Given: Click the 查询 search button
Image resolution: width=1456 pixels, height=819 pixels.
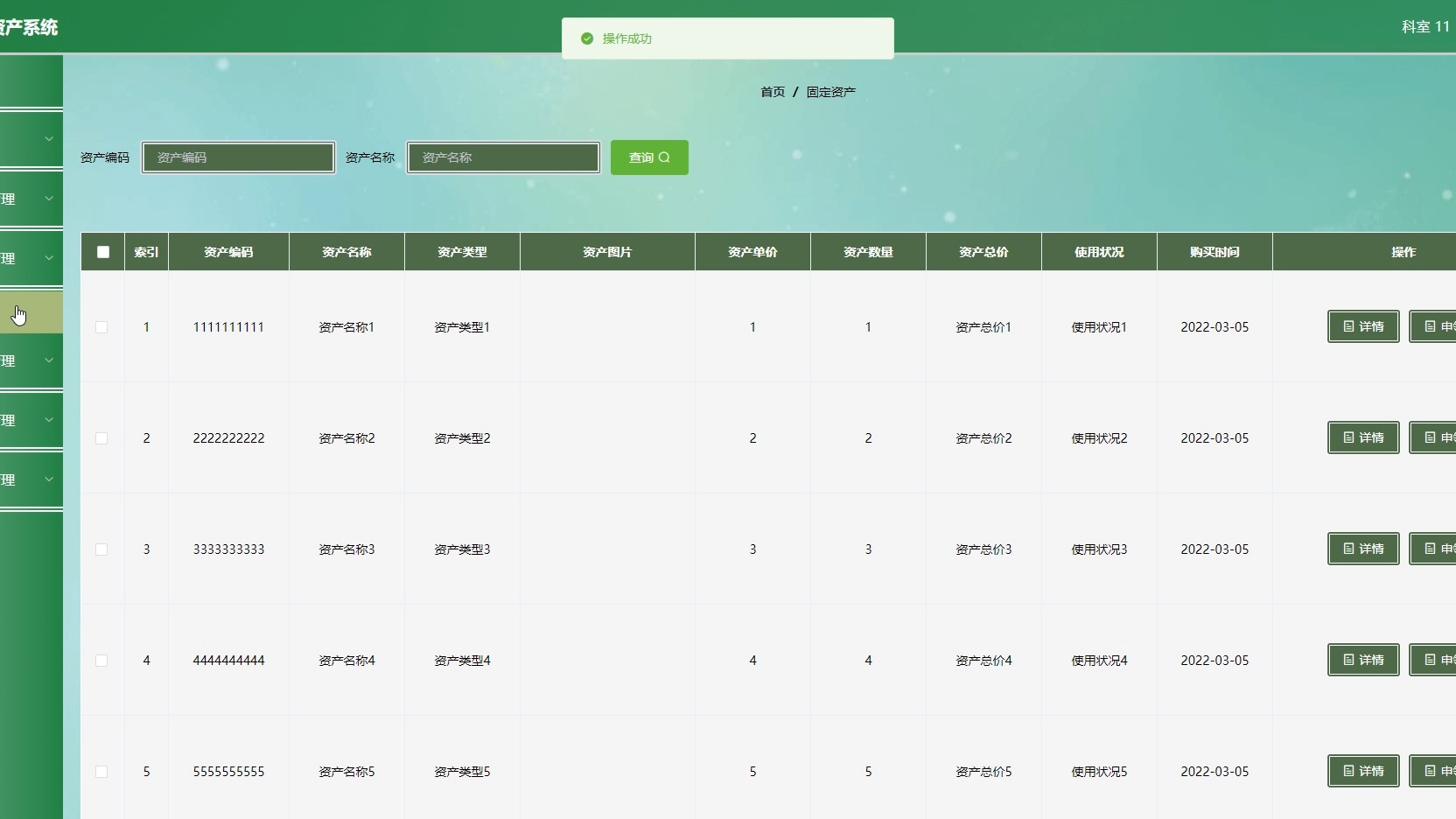Looking at the screenshot, I should [649, 157].
